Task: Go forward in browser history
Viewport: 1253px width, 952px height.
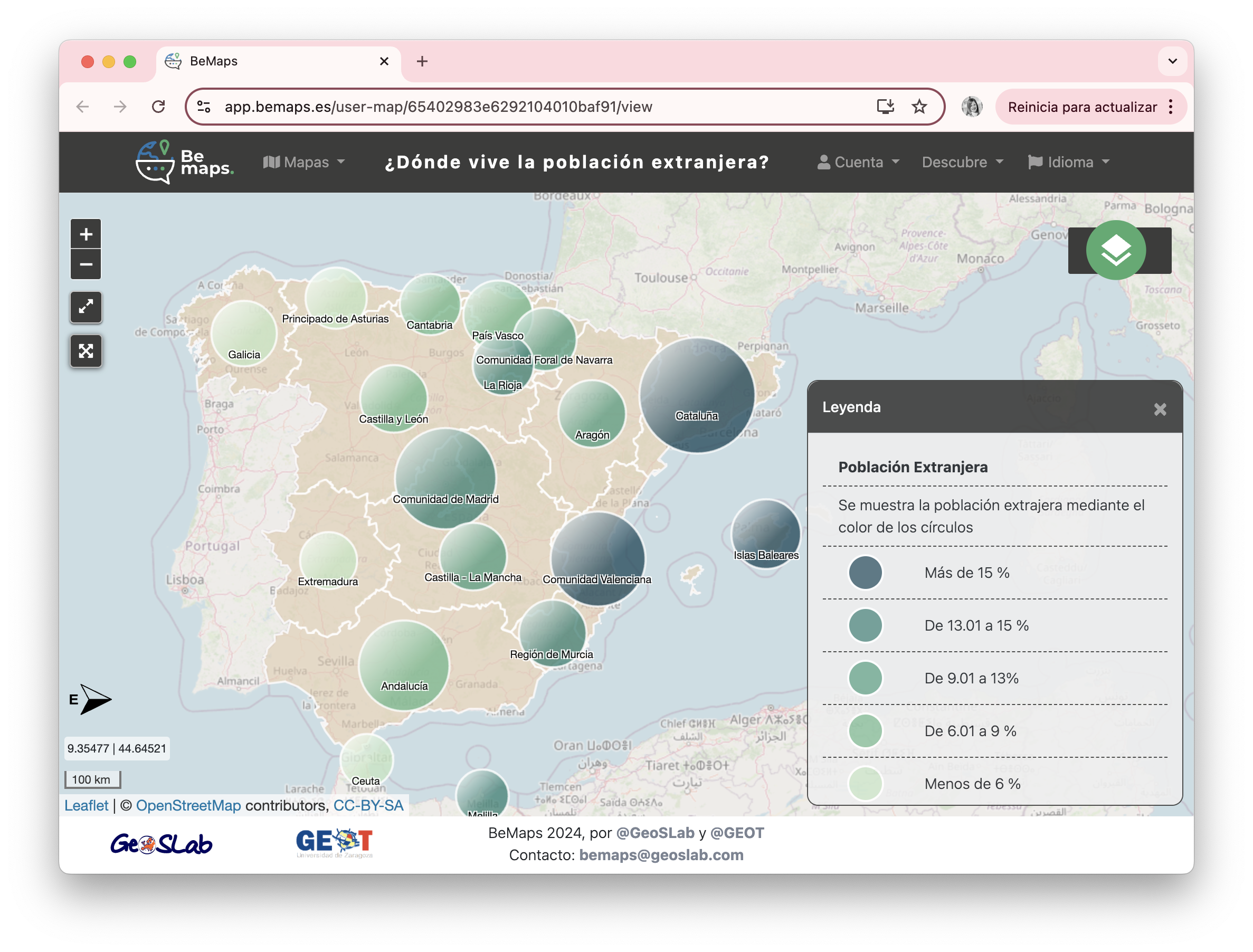Action: click(x=120, y=107)
